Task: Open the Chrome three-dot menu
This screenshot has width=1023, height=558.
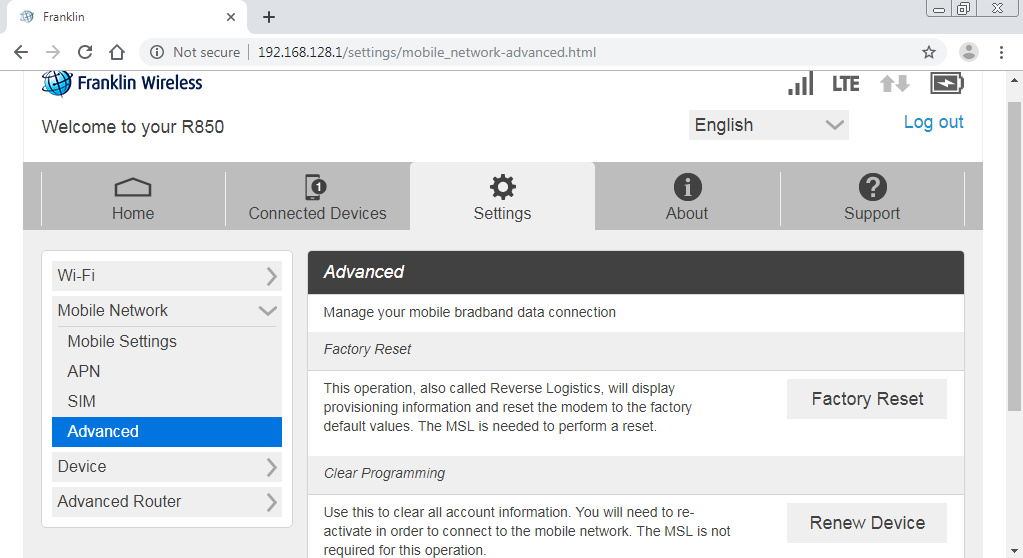Action: click(1001, 52)
